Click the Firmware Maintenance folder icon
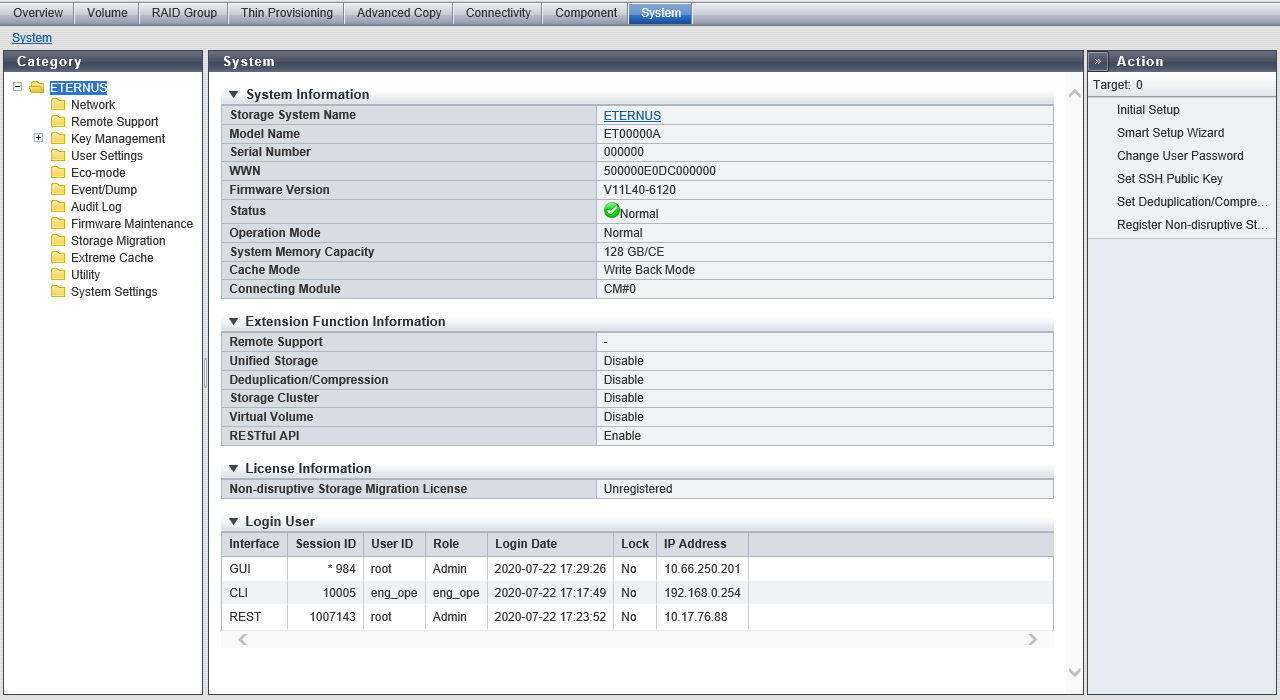The height and width of the screenshot is (700, 1280). (x=58, y=224)
